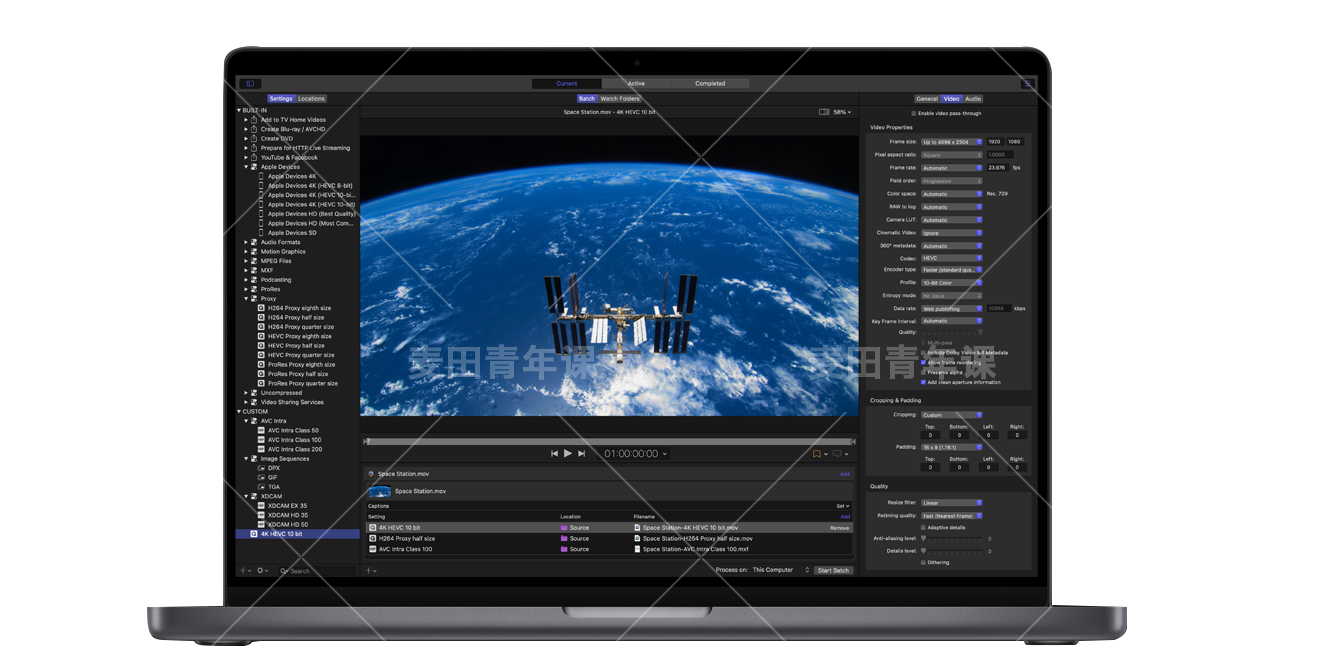The image size is (1341, 665).
Task: Click the Start Batch button
Action: point(833,570)
